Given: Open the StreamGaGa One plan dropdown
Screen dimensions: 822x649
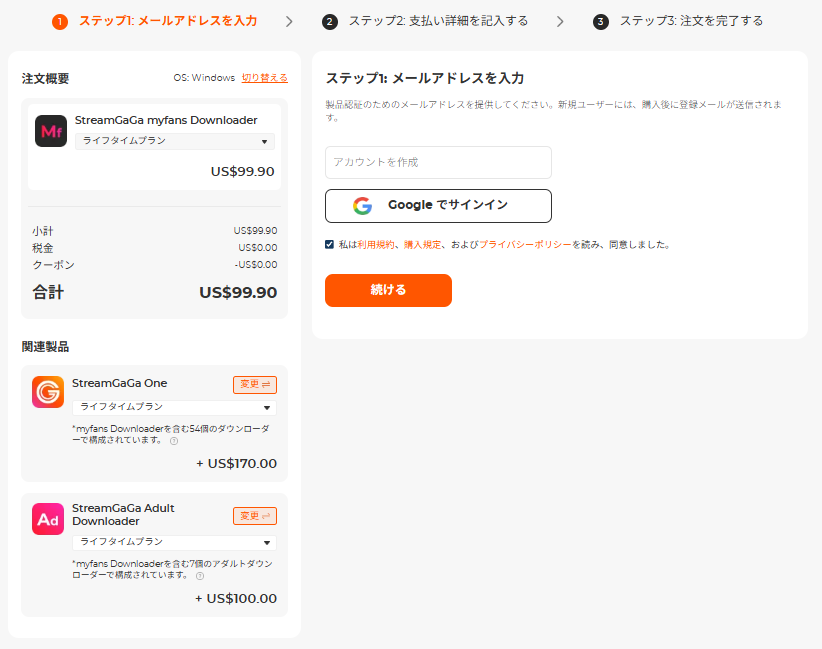Looking at the screenshot, I should (x=174, y=407).
